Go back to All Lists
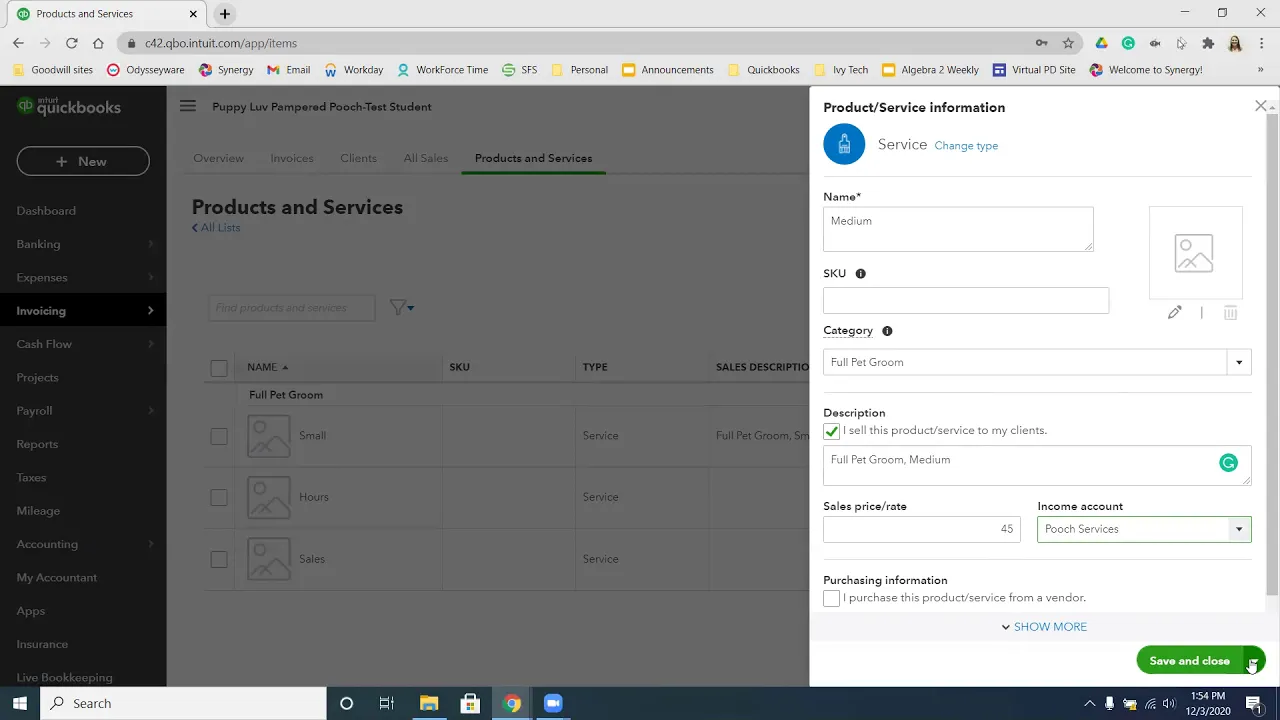The width and height of the screenshot is (1280, 720). coord(216,228)
